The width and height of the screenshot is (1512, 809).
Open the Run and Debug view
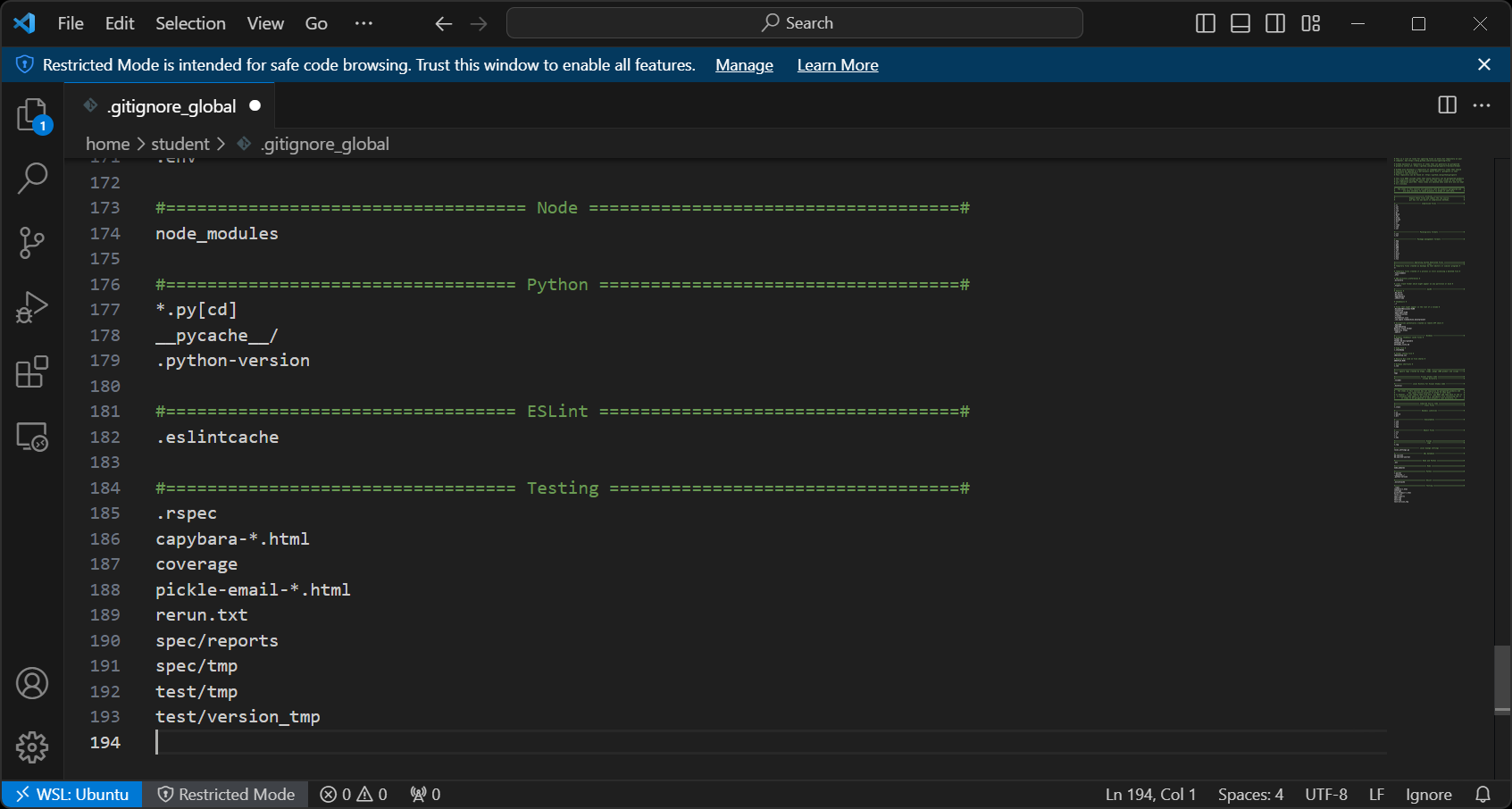coord(32,307)
